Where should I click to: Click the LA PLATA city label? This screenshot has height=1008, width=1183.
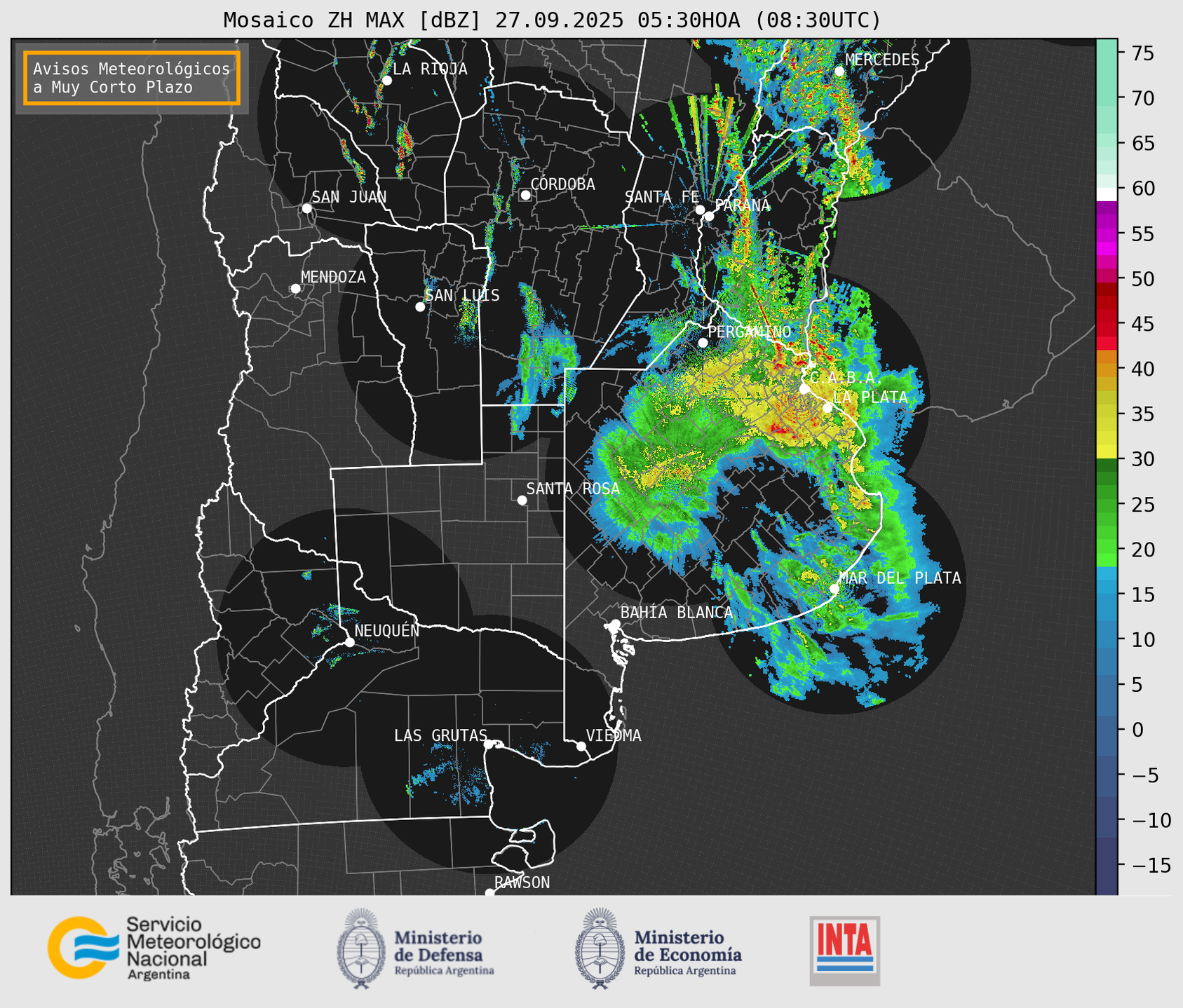(870, 397)
